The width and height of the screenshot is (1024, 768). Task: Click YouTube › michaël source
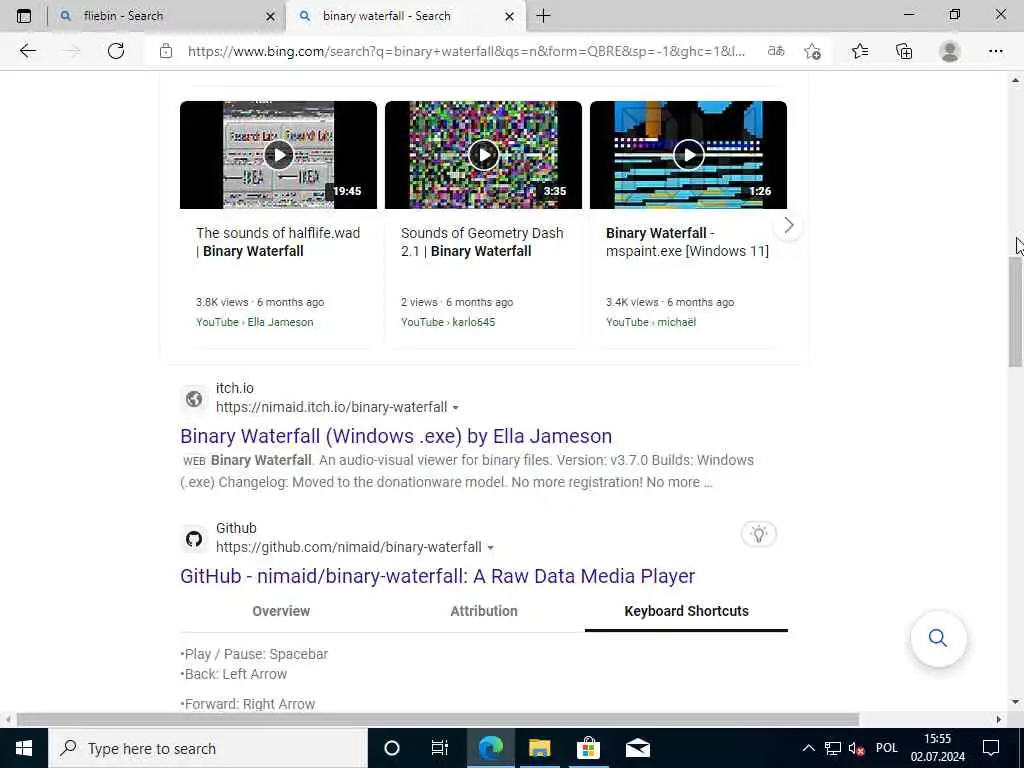pyautogui.click(x=651, y=322)
